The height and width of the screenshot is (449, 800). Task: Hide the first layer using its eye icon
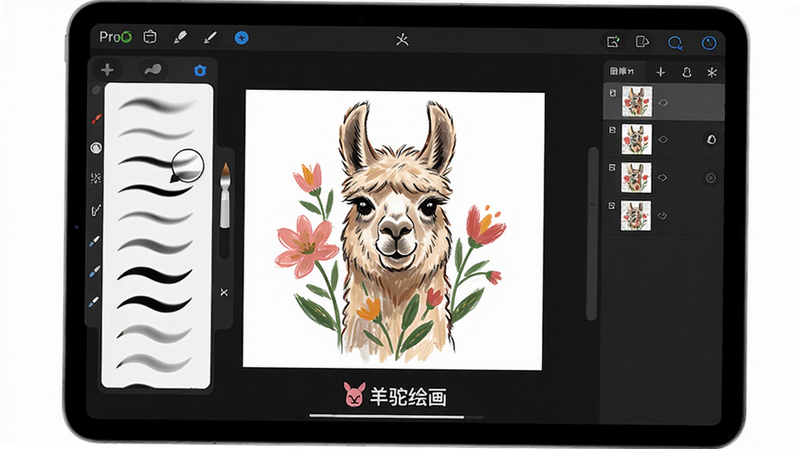point(663,103)
